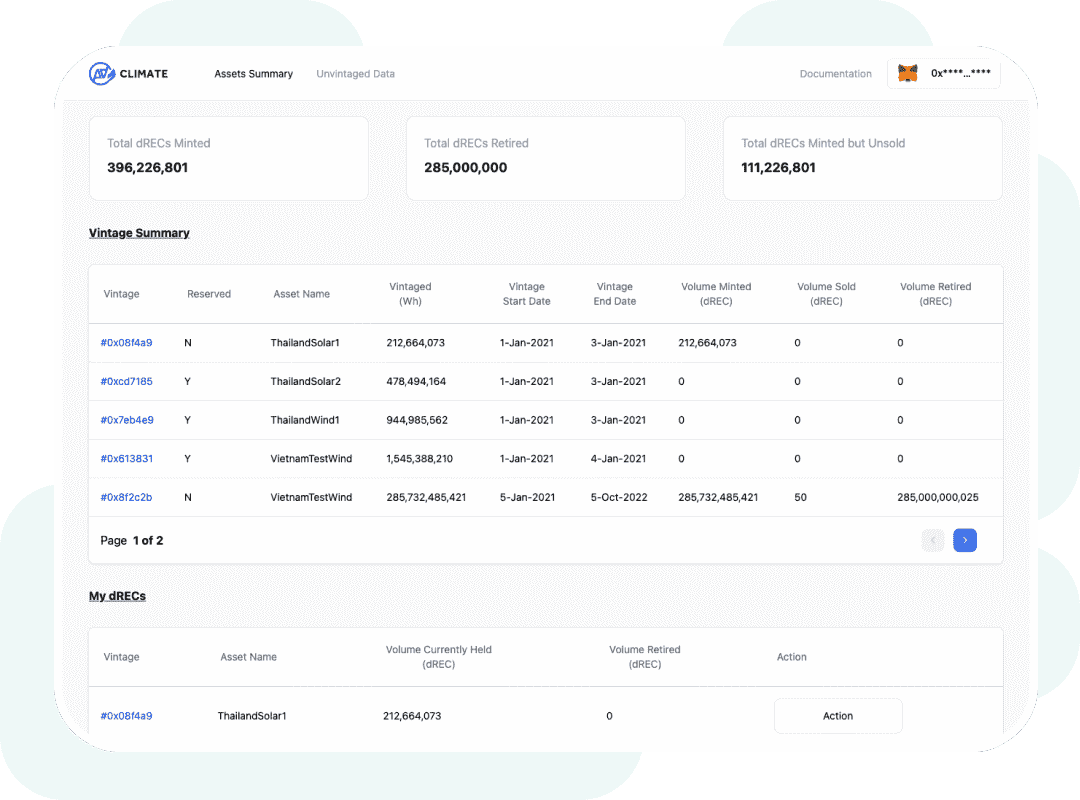The width and height of the screenshot is (1080, 800).
Task: Open the wallet address 0x****...**** button
Action: point(944,73)
